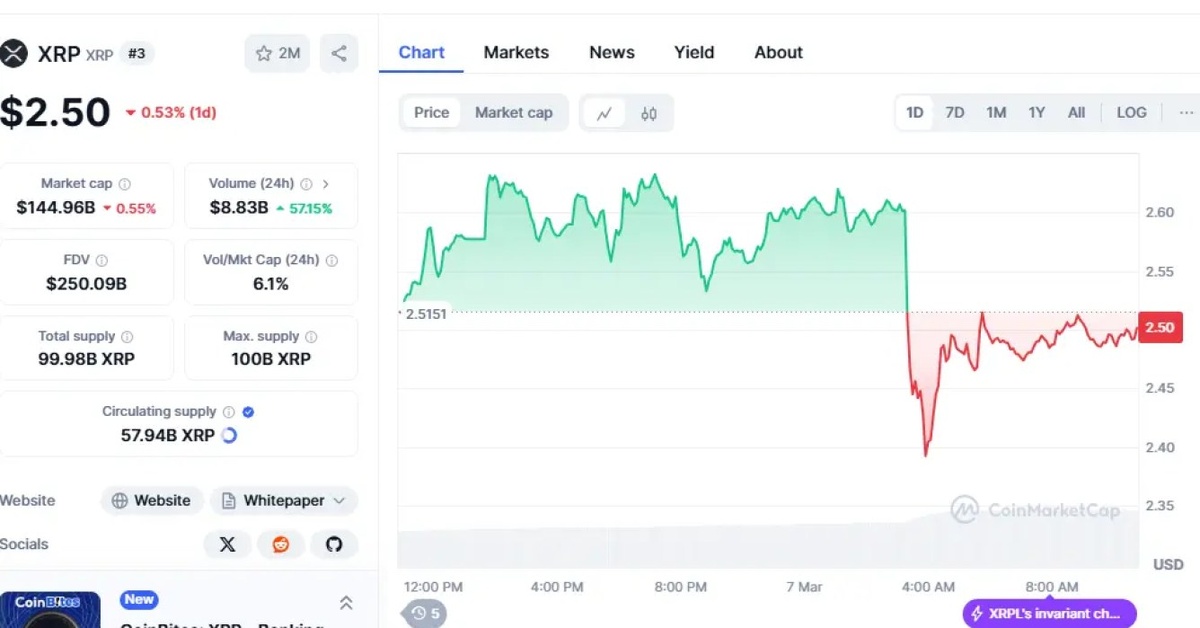Visit the XRP Website link
The height and width of the screenshot is (628, 1200).
(x=152, y=500)
